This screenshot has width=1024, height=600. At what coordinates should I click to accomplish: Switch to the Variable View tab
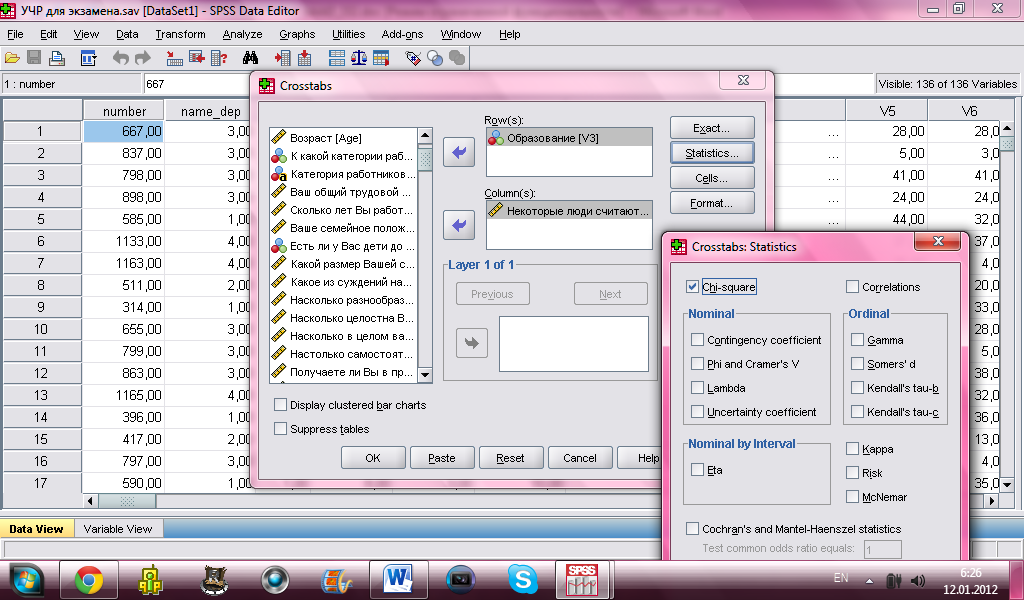tap(118, 529)
